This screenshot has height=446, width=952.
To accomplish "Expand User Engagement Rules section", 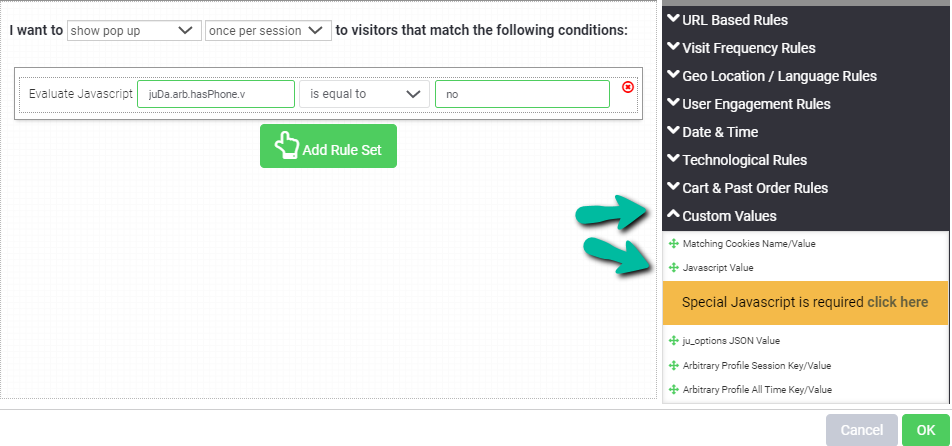I will point(748,103).
